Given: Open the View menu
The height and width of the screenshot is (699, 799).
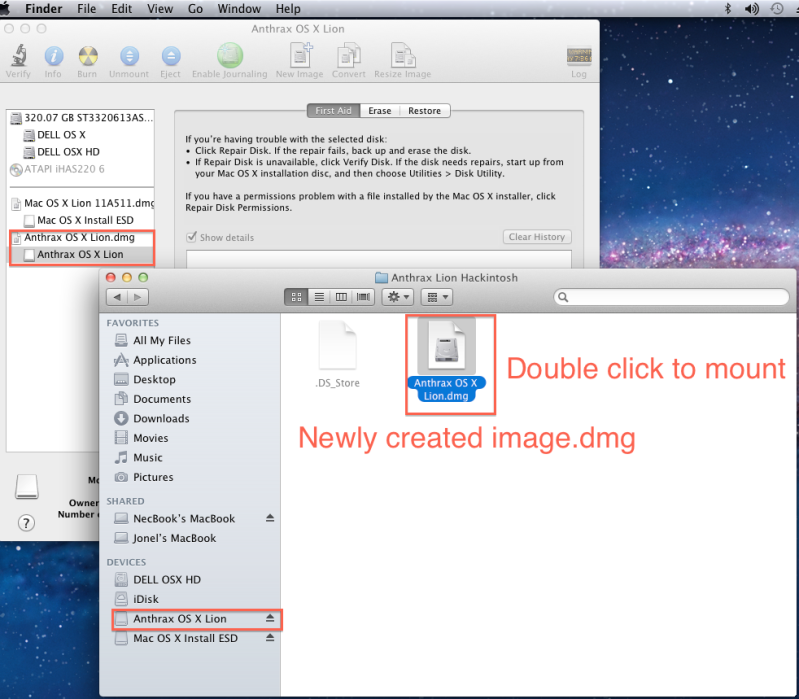Looking at the screenshot, I should point(160,9).
